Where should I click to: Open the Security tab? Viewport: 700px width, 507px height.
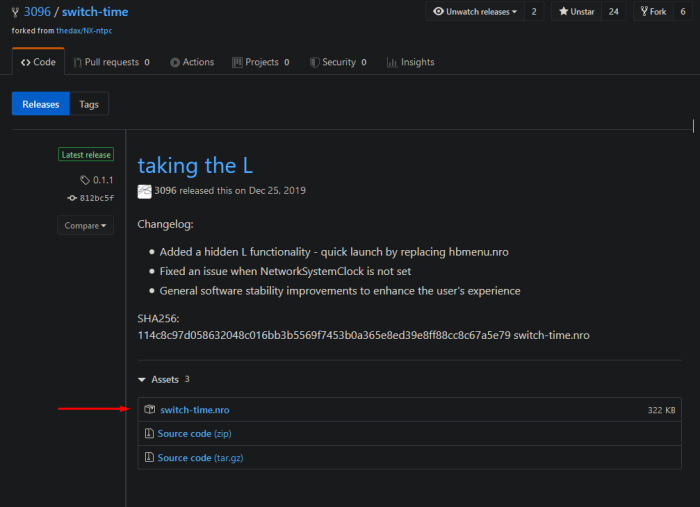[x=338, y=62]
